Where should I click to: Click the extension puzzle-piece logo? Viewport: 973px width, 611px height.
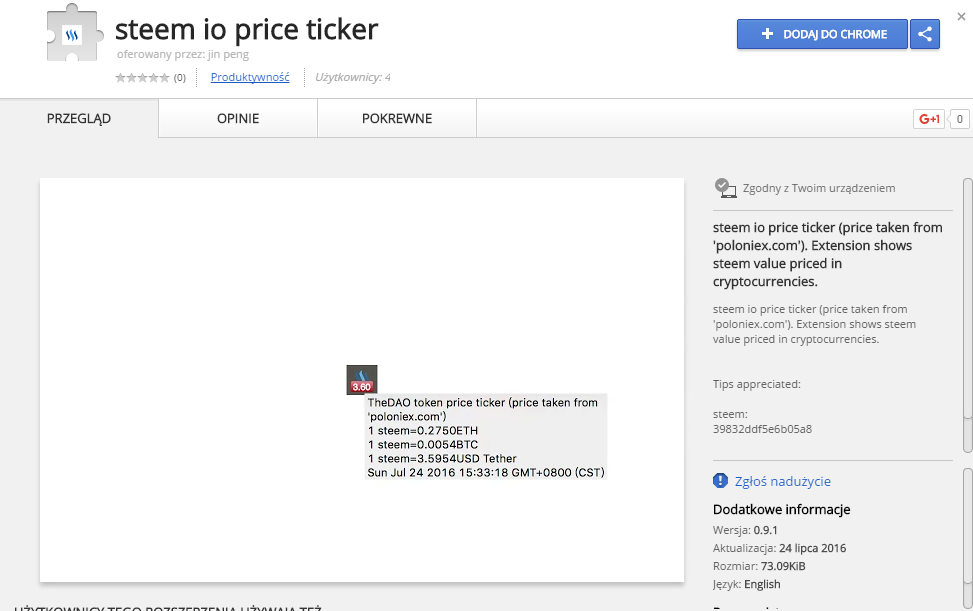pyautogui.click(x=72, y=34)
